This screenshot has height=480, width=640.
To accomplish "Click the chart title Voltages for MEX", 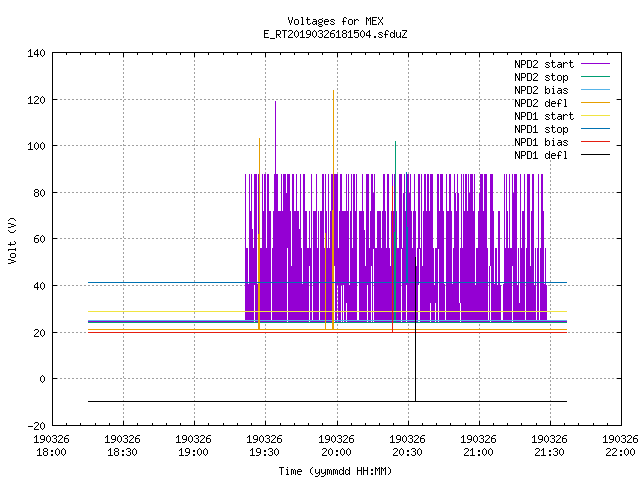I will (x=335, y=21).
